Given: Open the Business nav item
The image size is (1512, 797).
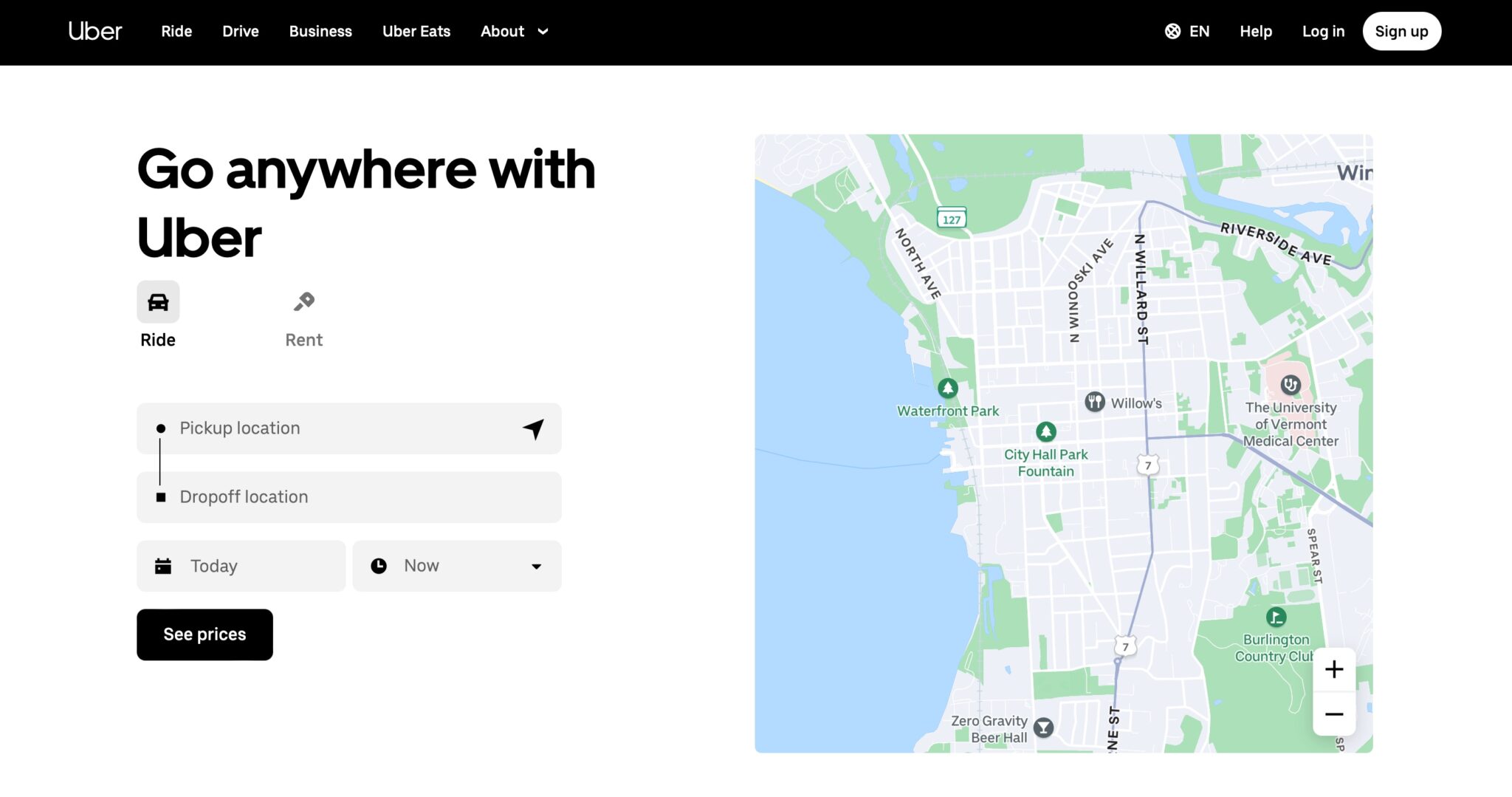Looking at the screenshot, I should coord(320,31).
